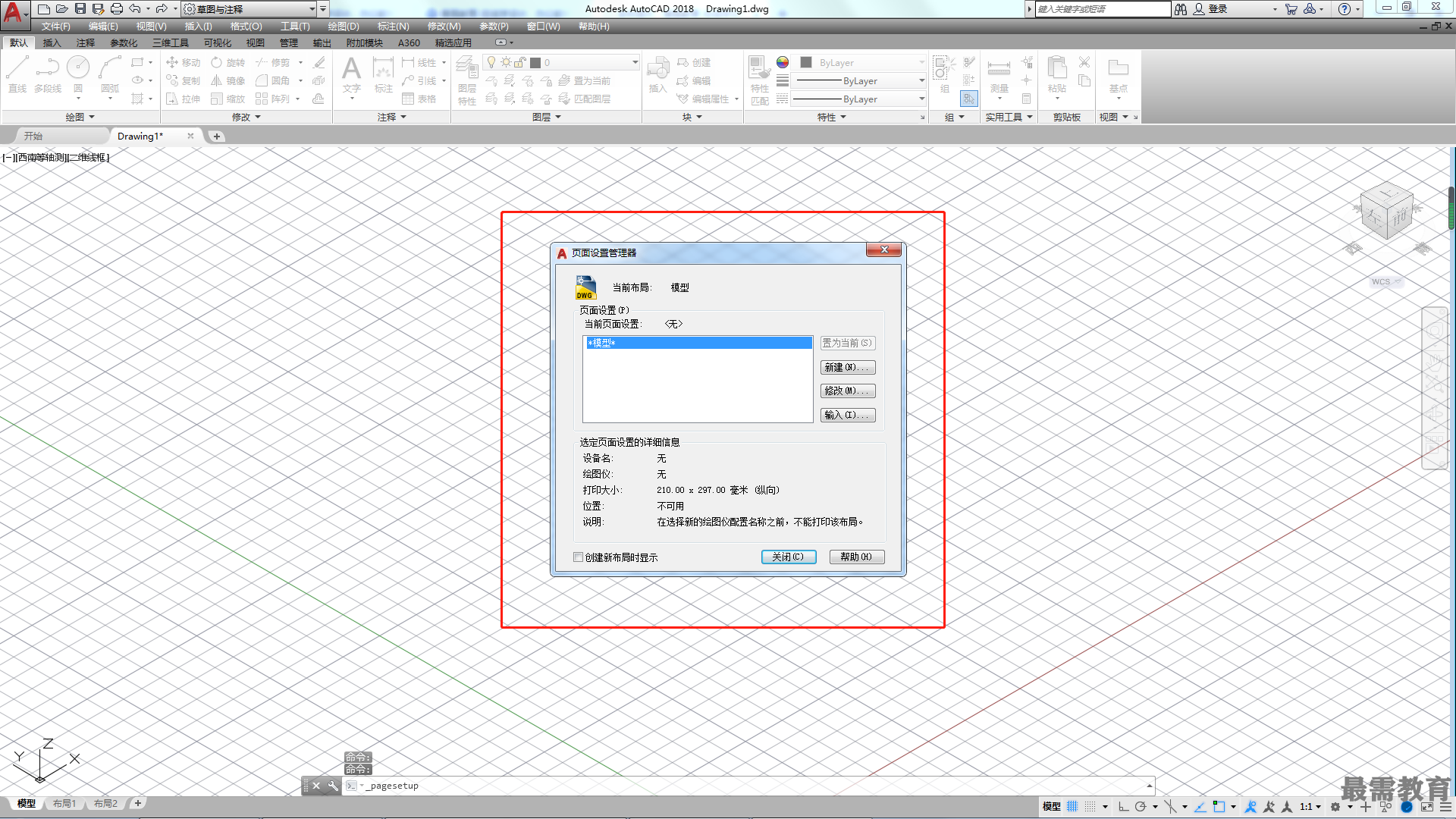The height and width of the screenshot is (819, 1456).
Task: Click the Mirror (镜像) tool
Action: (228, 80)
